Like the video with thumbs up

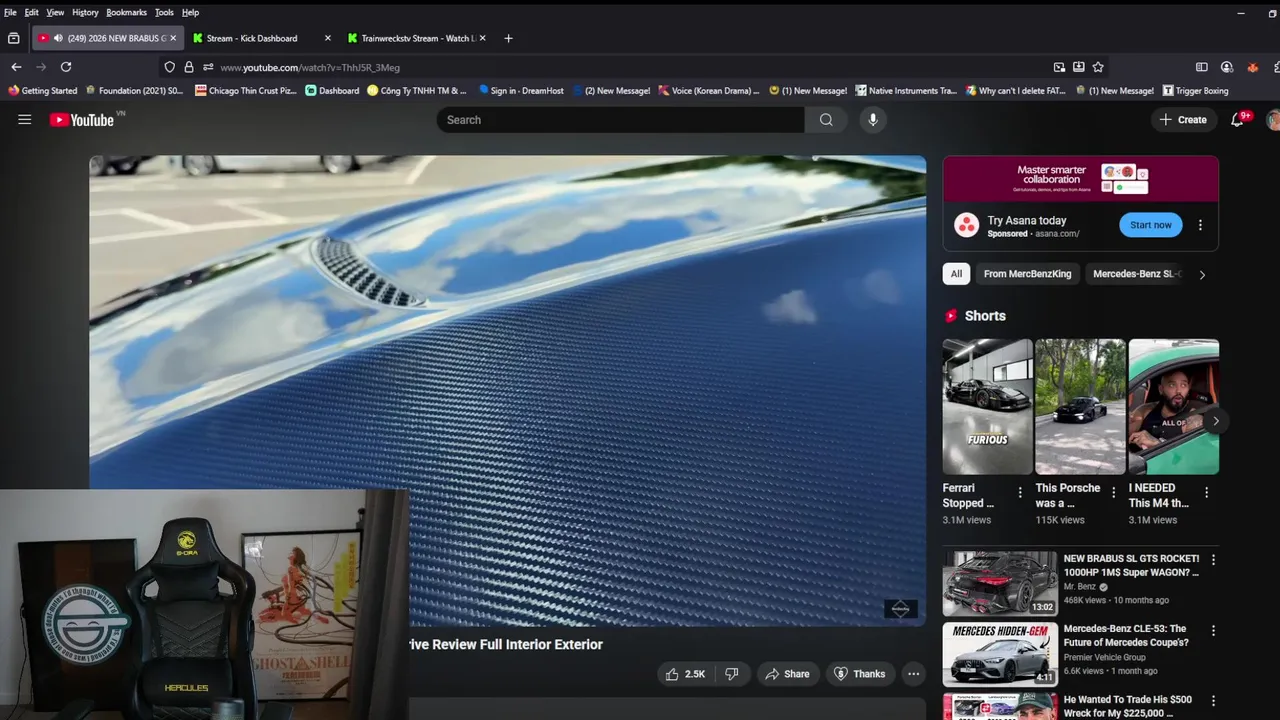point(685,674)
